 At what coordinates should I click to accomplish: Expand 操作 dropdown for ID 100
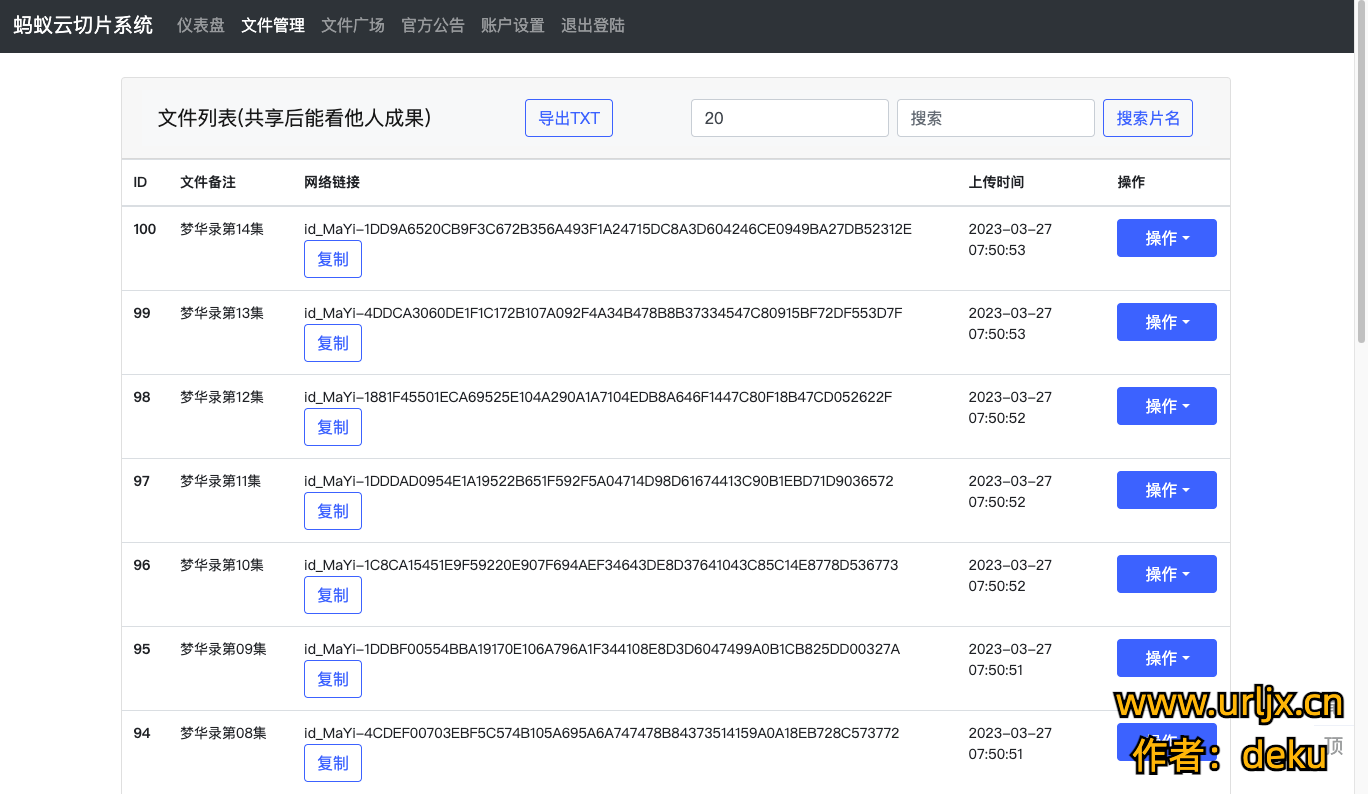click(x=1167, y=238)
